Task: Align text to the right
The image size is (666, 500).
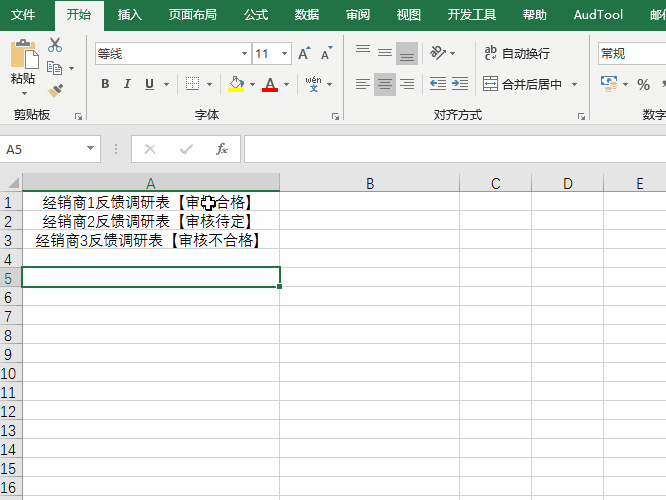Action: [407, 84]
